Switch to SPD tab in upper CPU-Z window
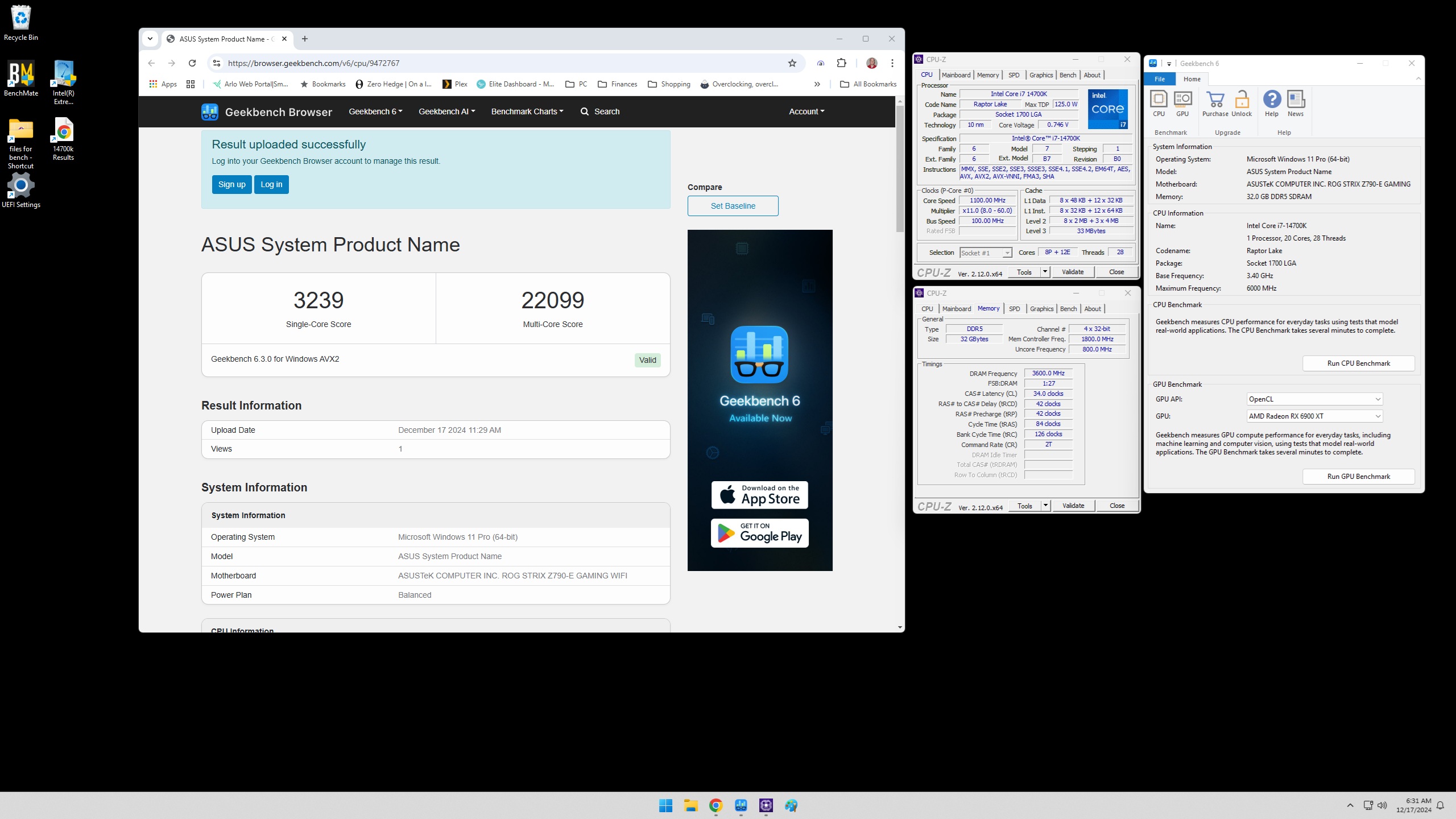The width and height of the screenshot is (1456, 819). coord(1014,75)
